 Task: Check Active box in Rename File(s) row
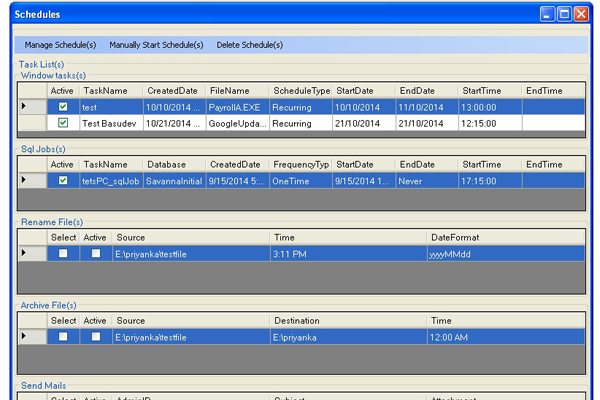(96, 253)
